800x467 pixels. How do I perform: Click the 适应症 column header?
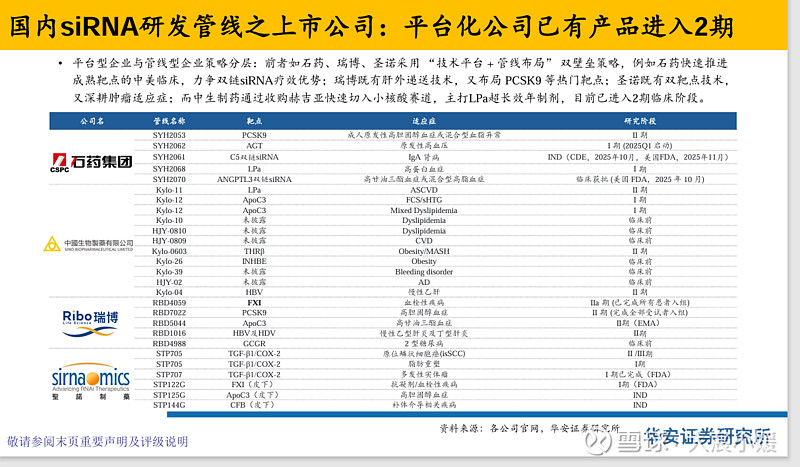424,121
